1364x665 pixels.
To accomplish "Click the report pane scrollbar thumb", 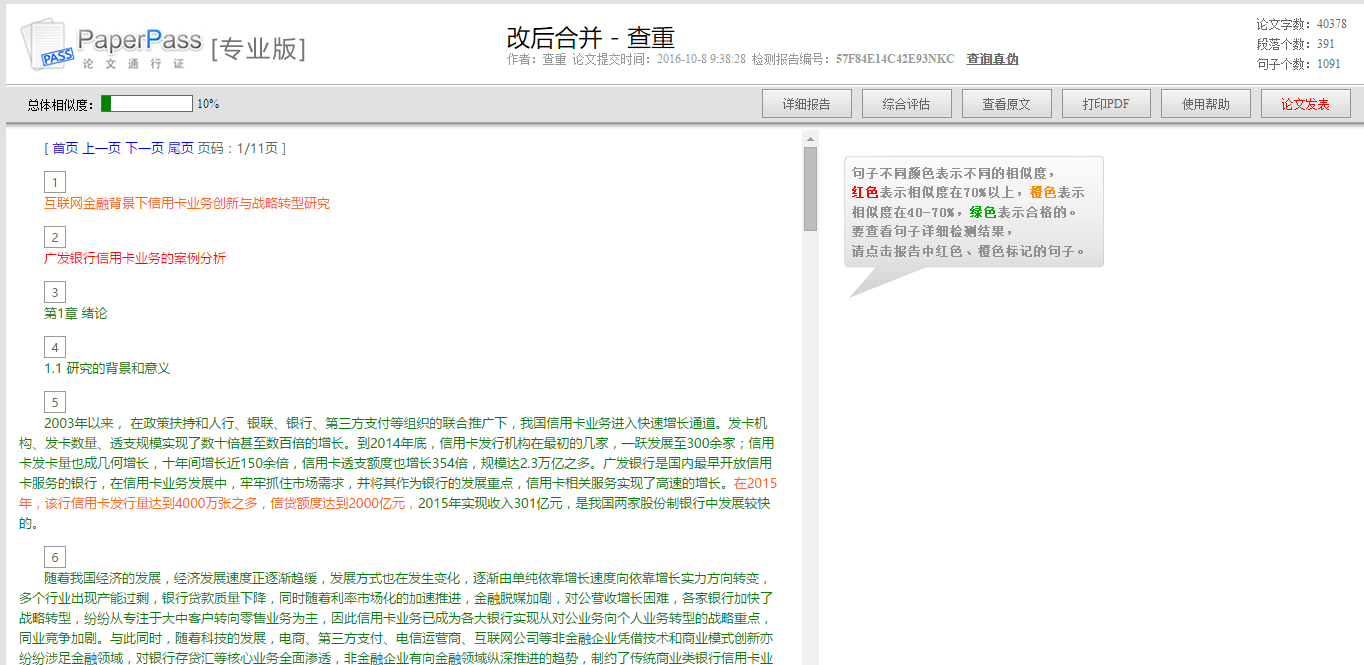I will pyautogui.click(x=810, y=188).
